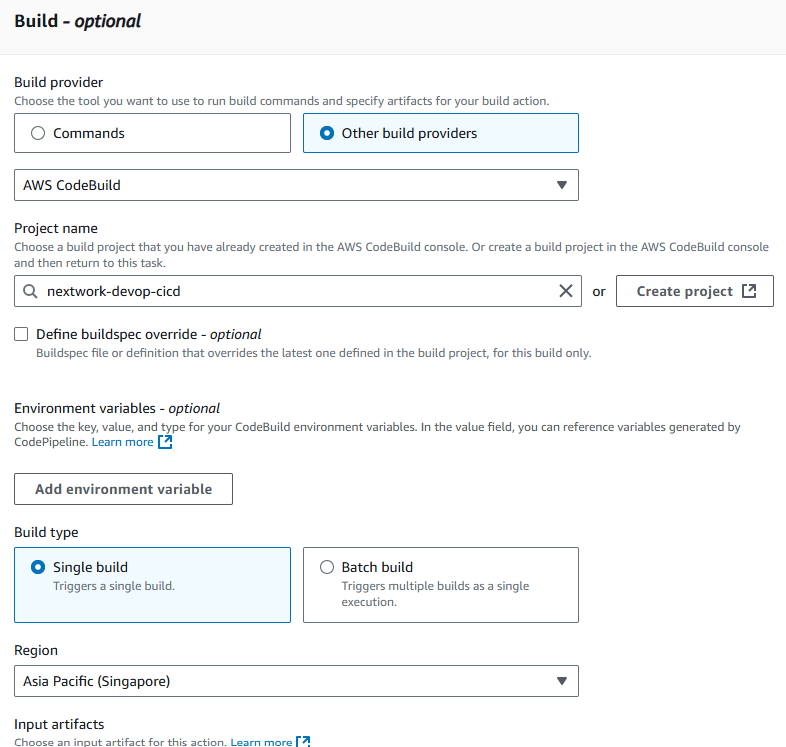Click external link icon beside environment variables Learn more

[165, 442]
